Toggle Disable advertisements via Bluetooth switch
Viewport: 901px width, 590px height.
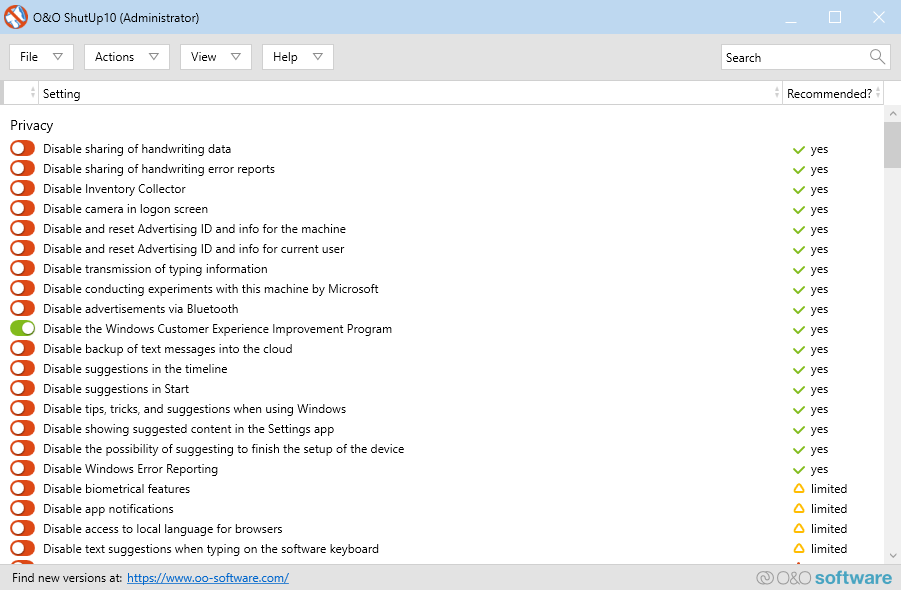[22, 309]
